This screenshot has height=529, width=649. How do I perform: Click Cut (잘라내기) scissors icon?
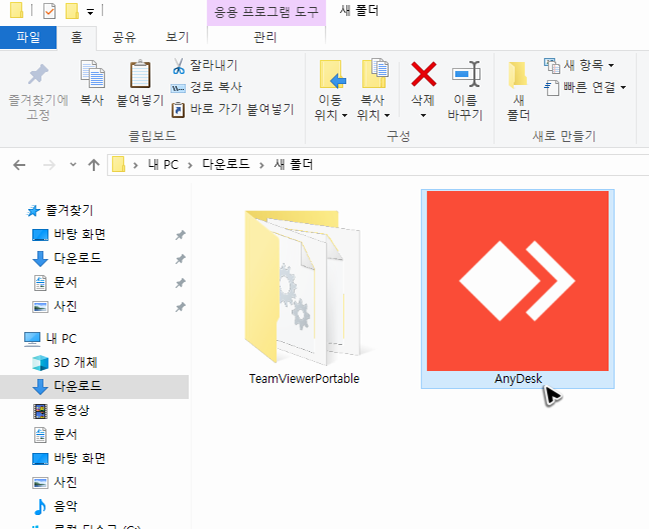[x=178, y=66]
